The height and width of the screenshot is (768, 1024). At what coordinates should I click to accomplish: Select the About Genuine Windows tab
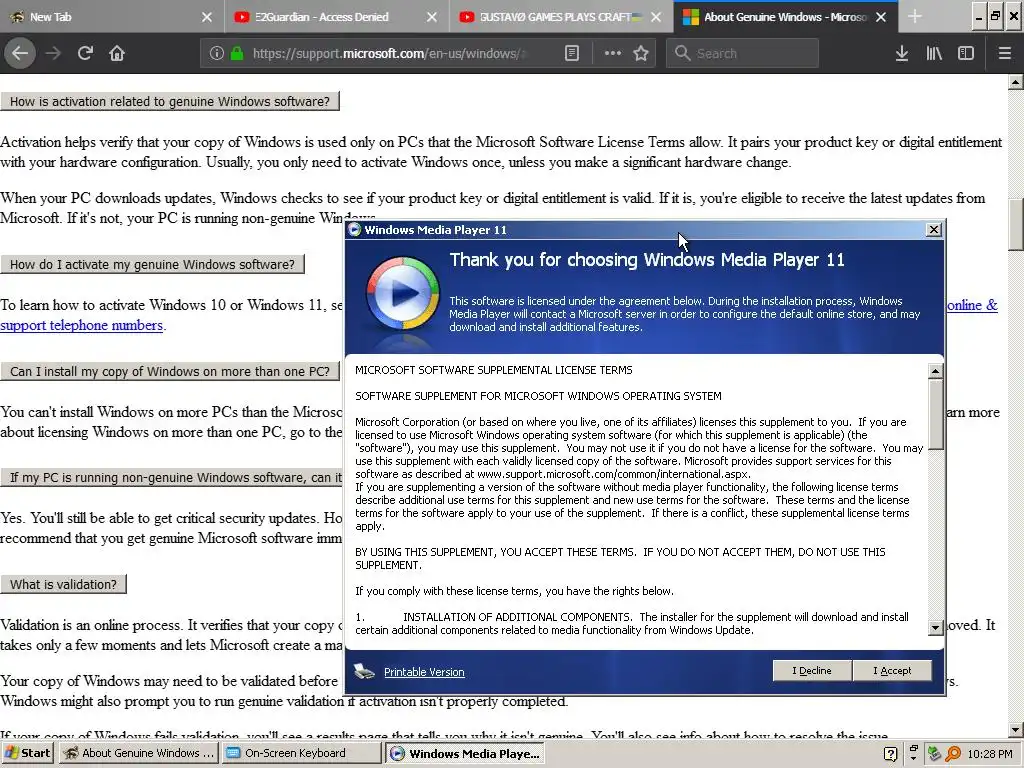coord(777,17)
